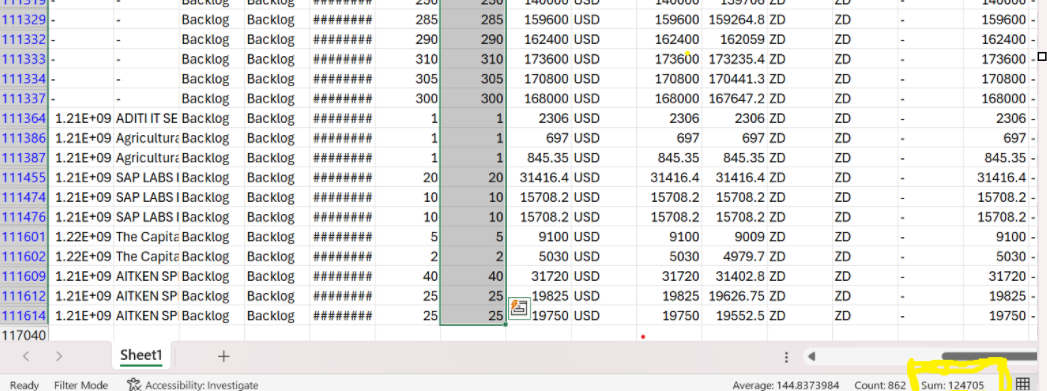Select row header 111329
The height and width of the screenshot is (391, 1047).
pyautogui.click(x=24, y=19)
